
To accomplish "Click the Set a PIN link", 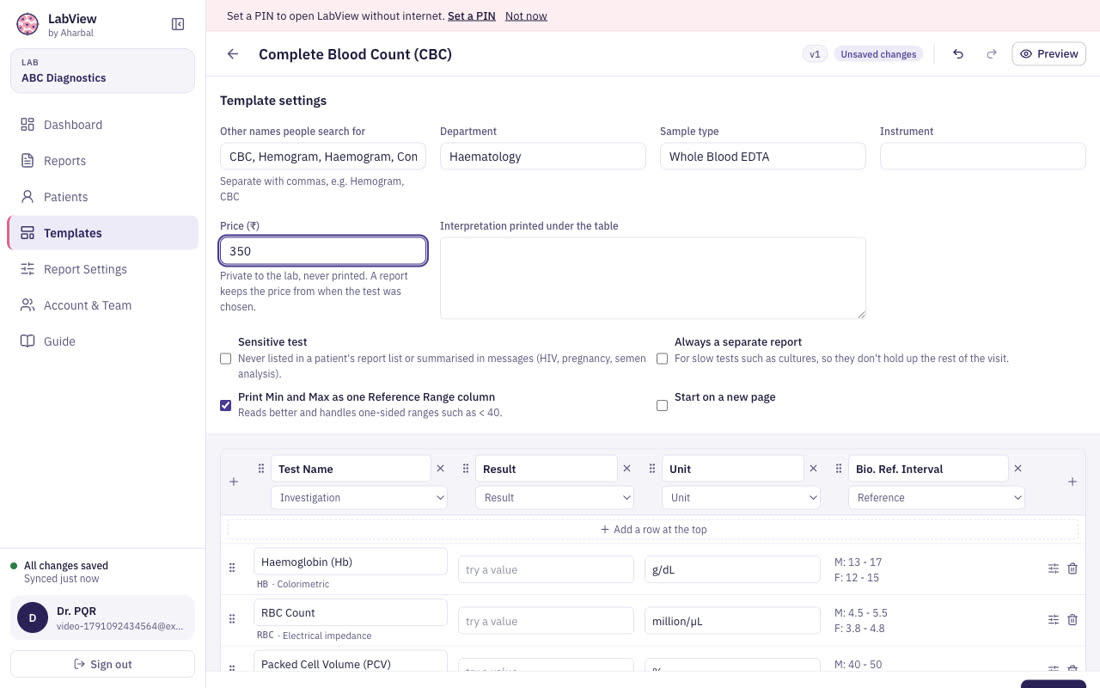I will pyautogui.click(x=471, y=15).
